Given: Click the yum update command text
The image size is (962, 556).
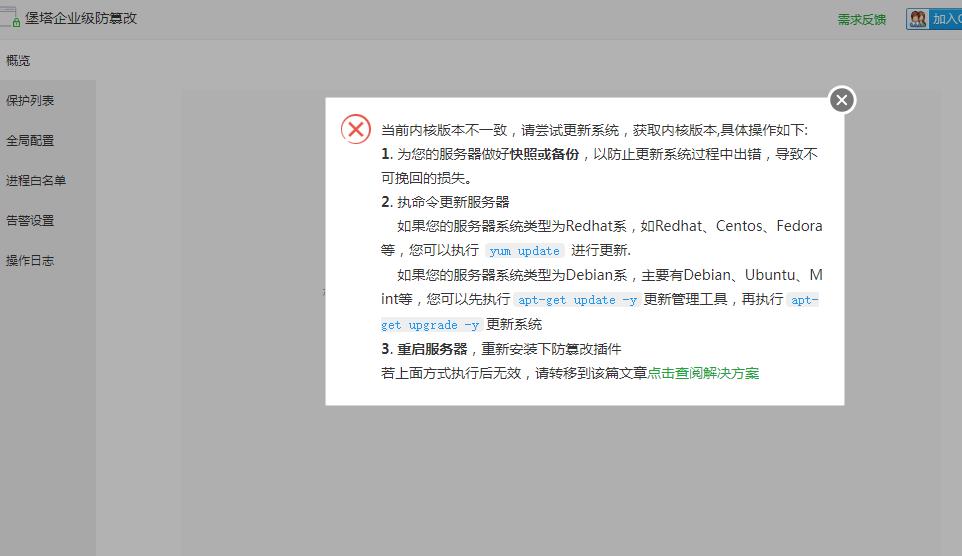Looking at the screenshot, I should 525,251.
